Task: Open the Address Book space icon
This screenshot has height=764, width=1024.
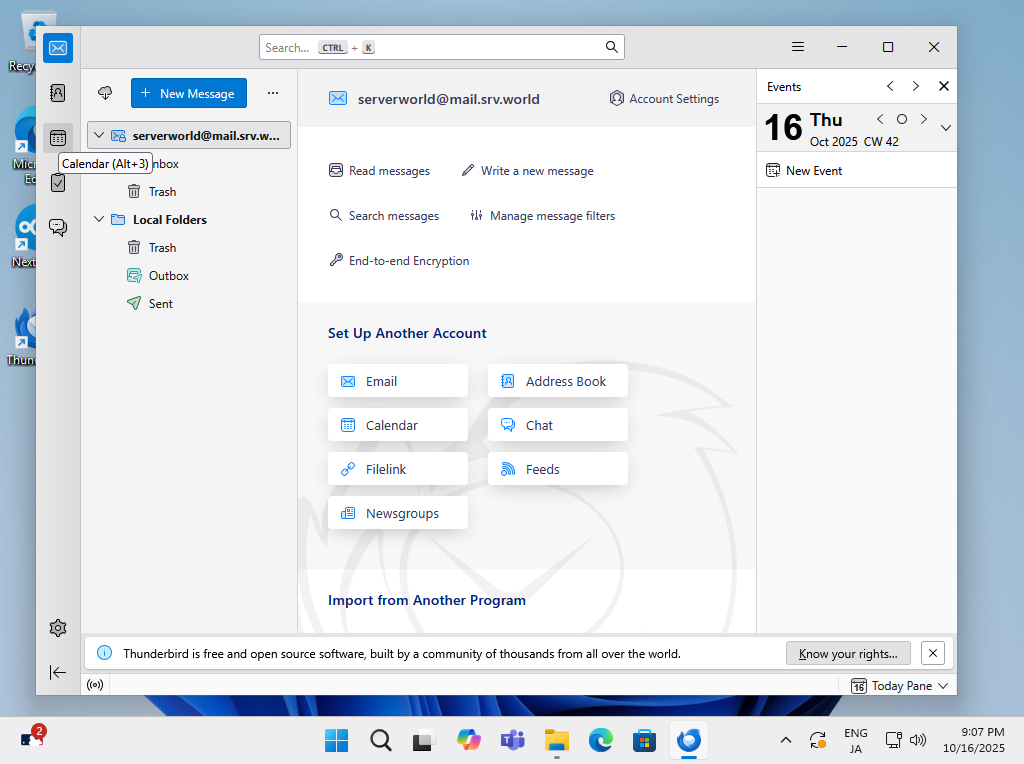Action: [58, 93]
